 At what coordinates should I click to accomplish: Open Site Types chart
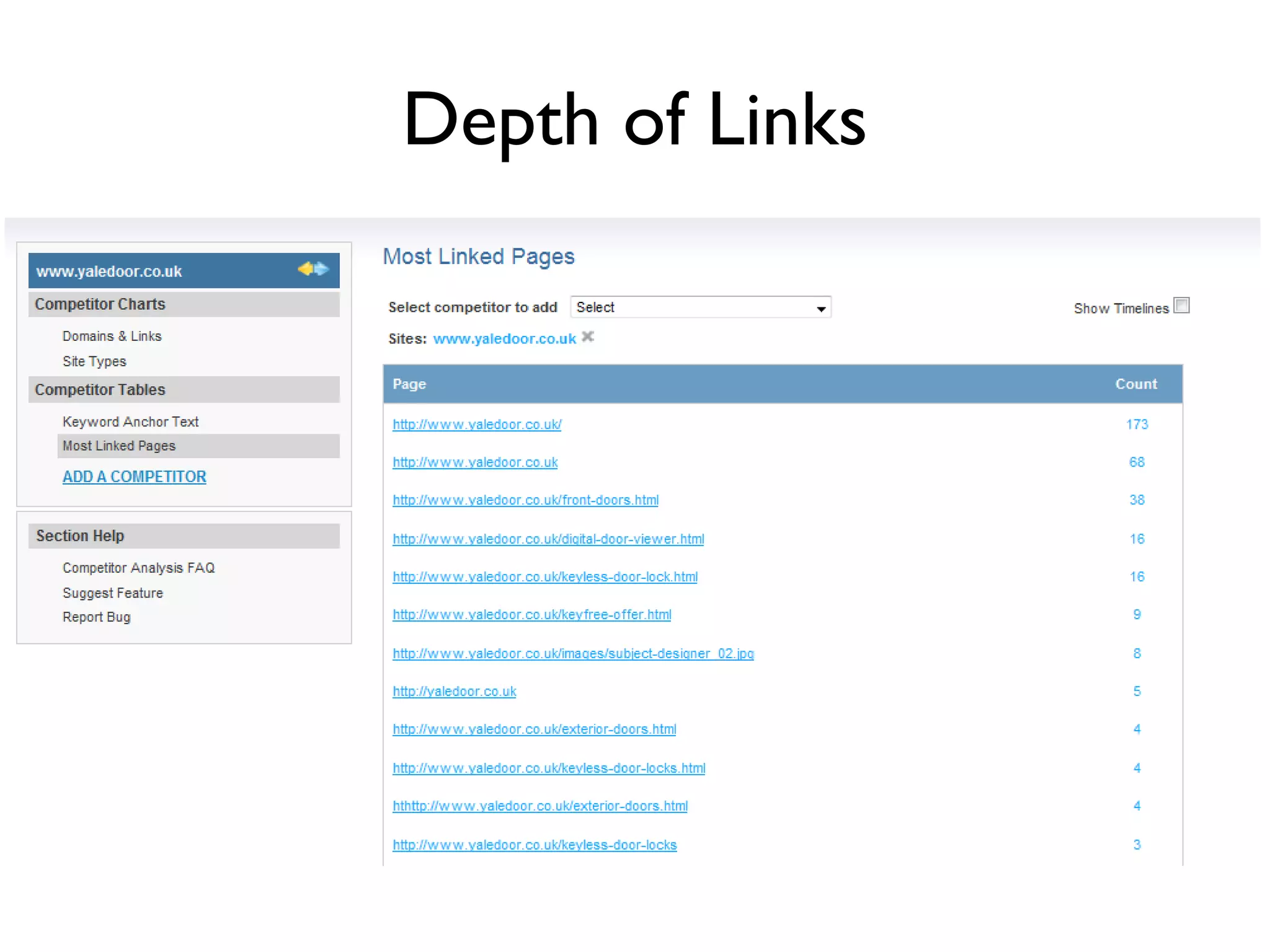click(94, 361)
